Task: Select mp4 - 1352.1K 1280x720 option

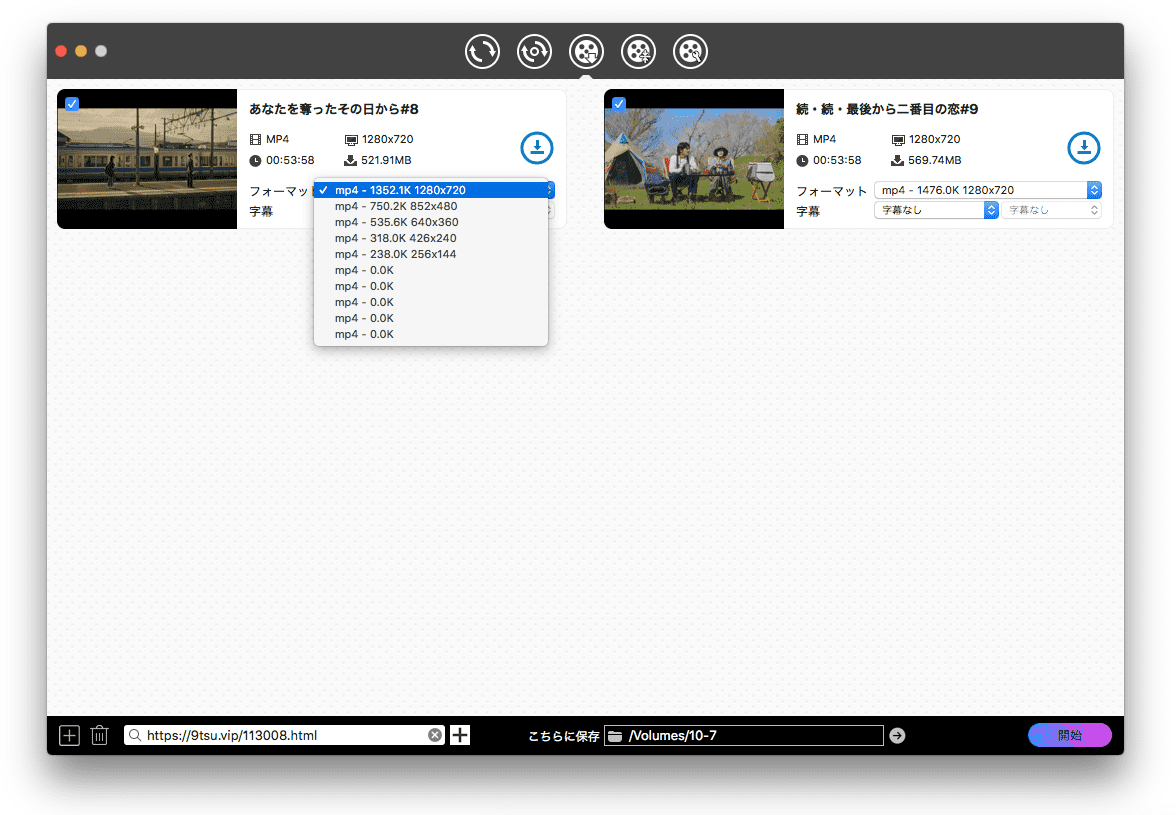Action: coord(431,190)
